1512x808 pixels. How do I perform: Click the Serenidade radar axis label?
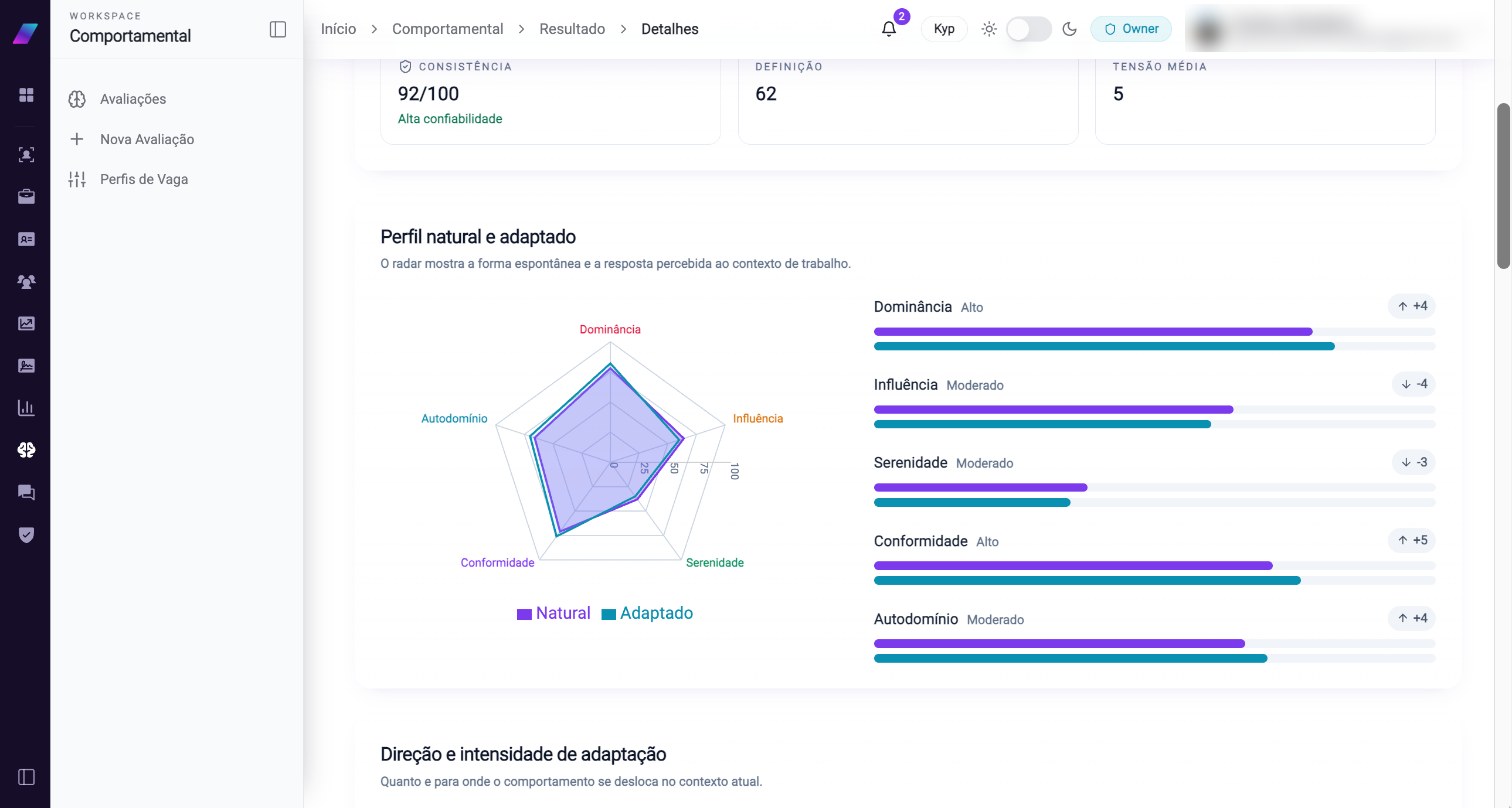(x=715, y=562)
